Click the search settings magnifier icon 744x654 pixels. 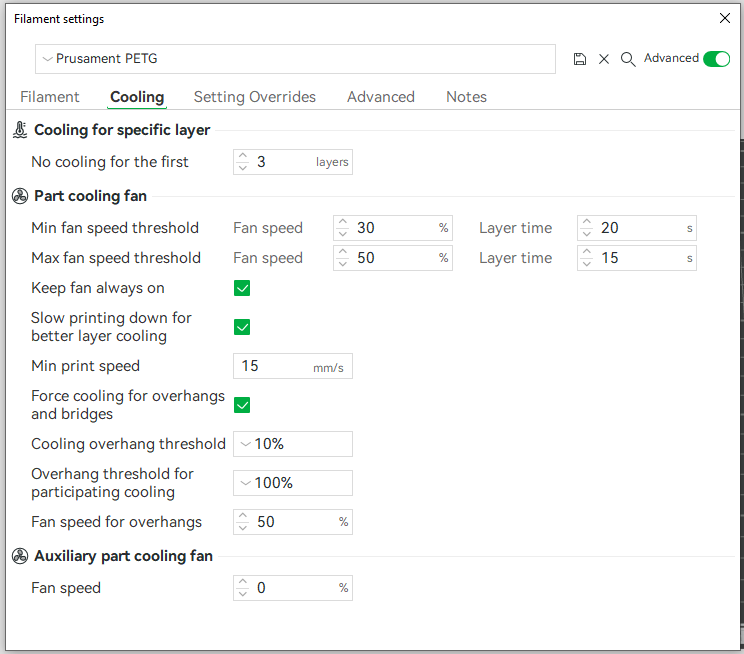point(628,59)
